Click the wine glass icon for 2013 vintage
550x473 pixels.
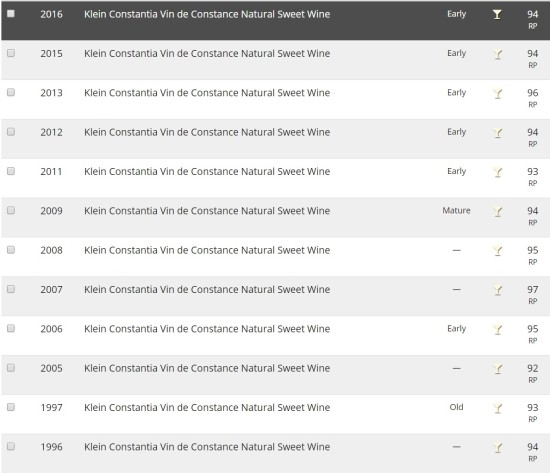[497, 93]
